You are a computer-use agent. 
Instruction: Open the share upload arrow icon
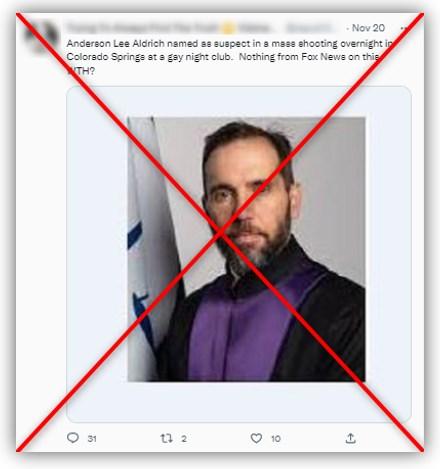pos(350,438)
